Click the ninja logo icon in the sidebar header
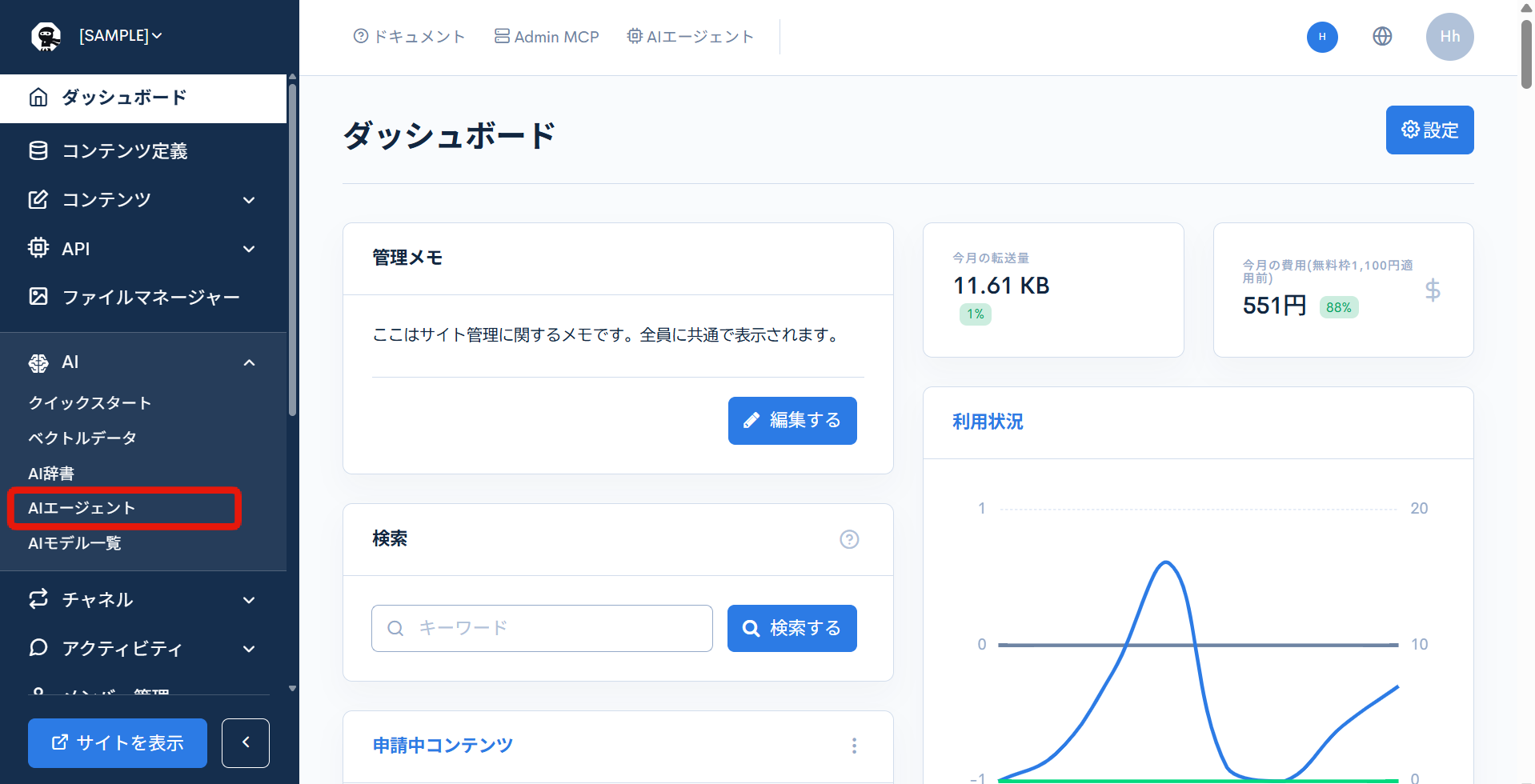 point(46,36)
